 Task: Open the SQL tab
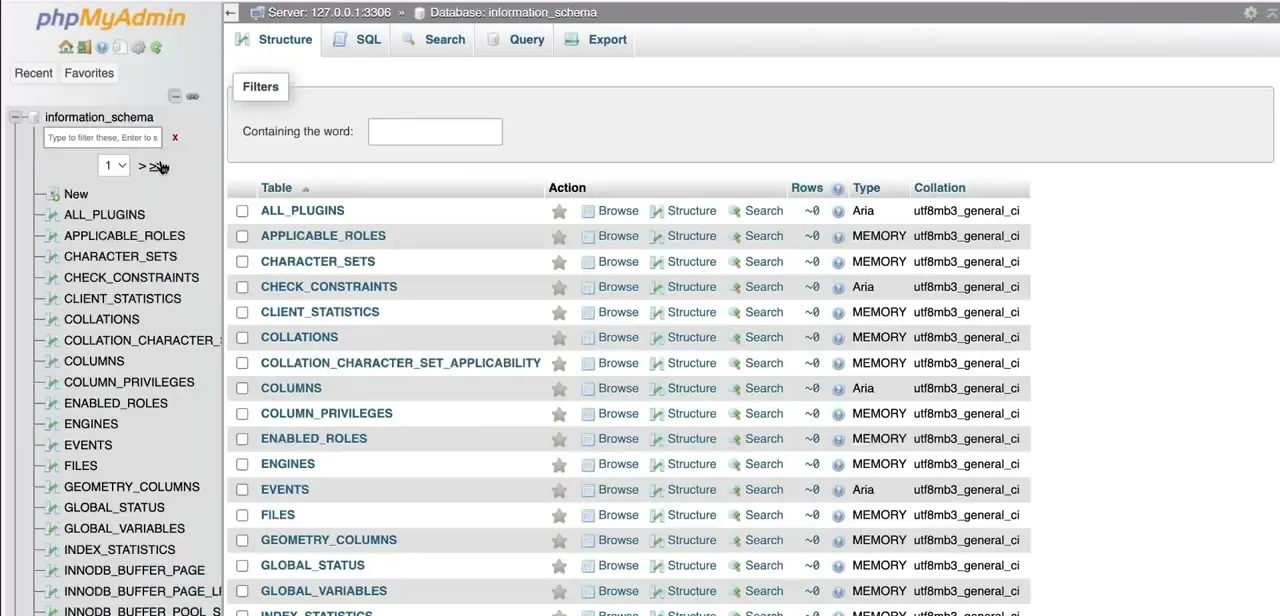pos(357,40)
